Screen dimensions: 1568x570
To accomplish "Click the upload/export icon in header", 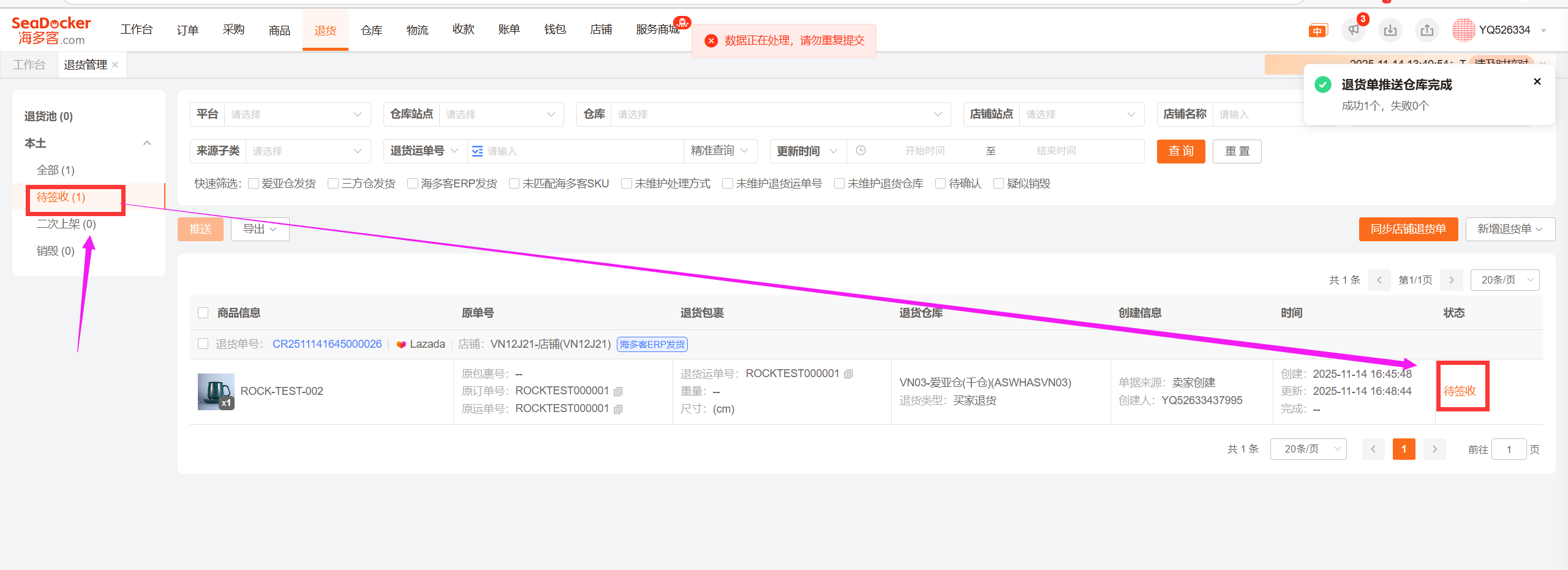I will [x=1427, y=30].
